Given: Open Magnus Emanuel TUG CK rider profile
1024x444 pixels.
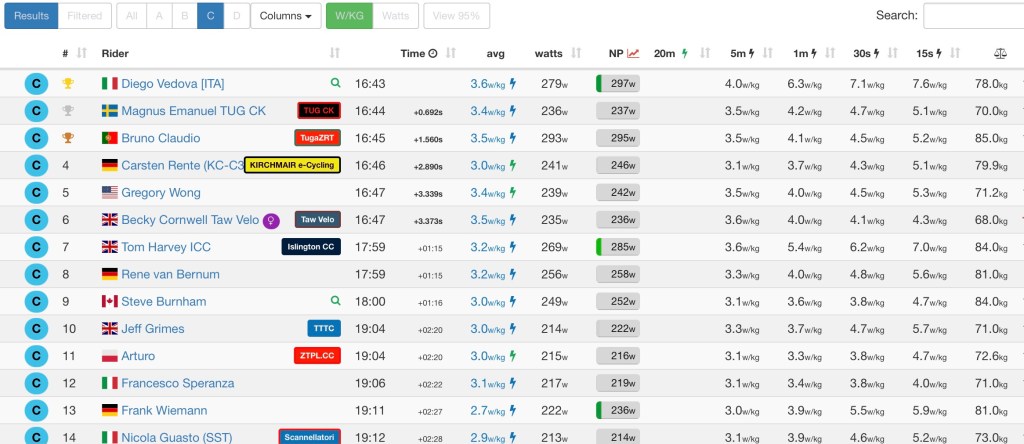Looking at the screenshot, I should tap(193, 111).
